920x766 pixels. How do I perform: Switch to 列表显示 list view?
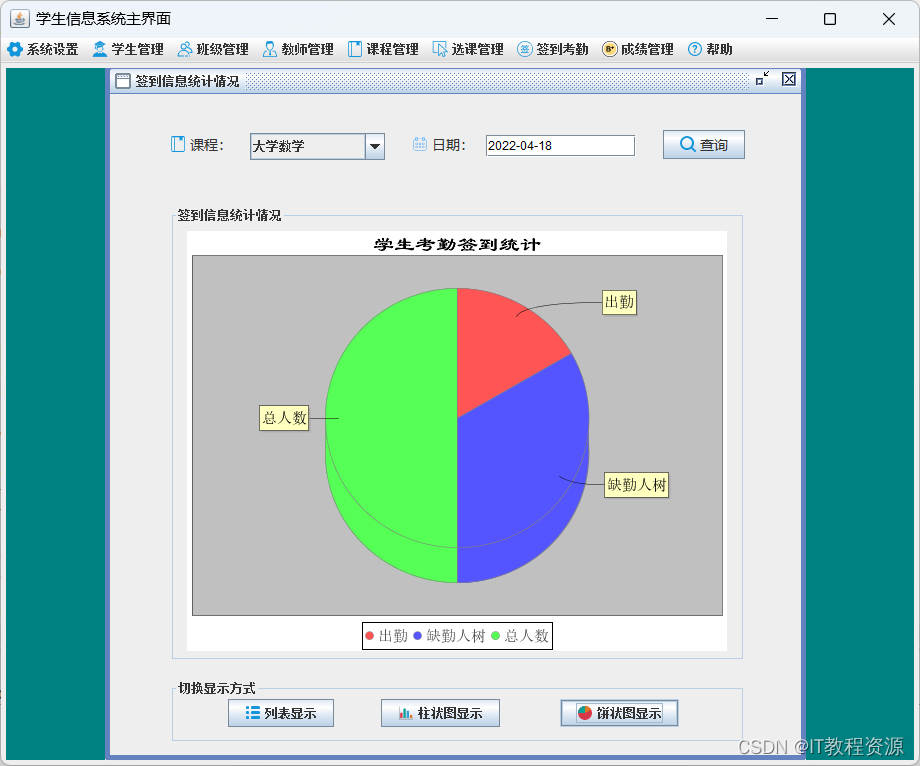click(281, 713)
